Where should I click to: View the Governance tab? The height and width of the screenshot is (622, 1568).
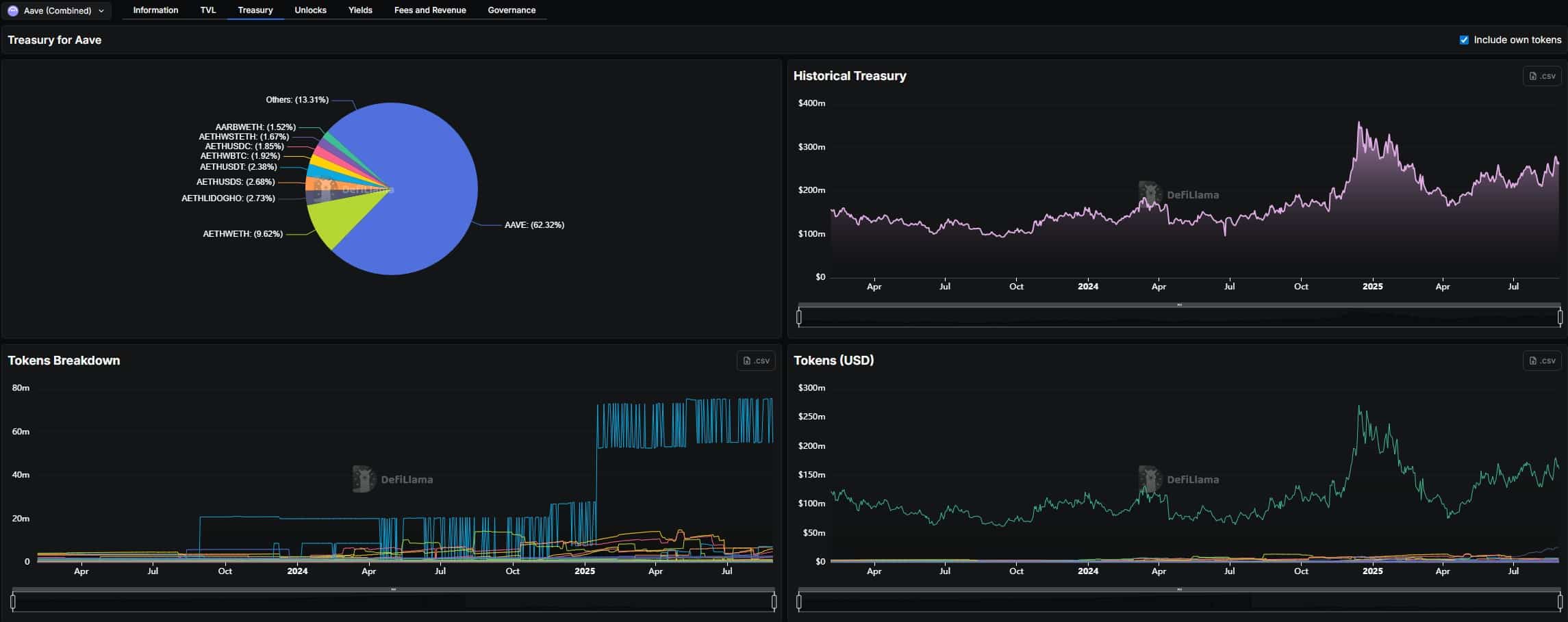[x=511, y=10]
